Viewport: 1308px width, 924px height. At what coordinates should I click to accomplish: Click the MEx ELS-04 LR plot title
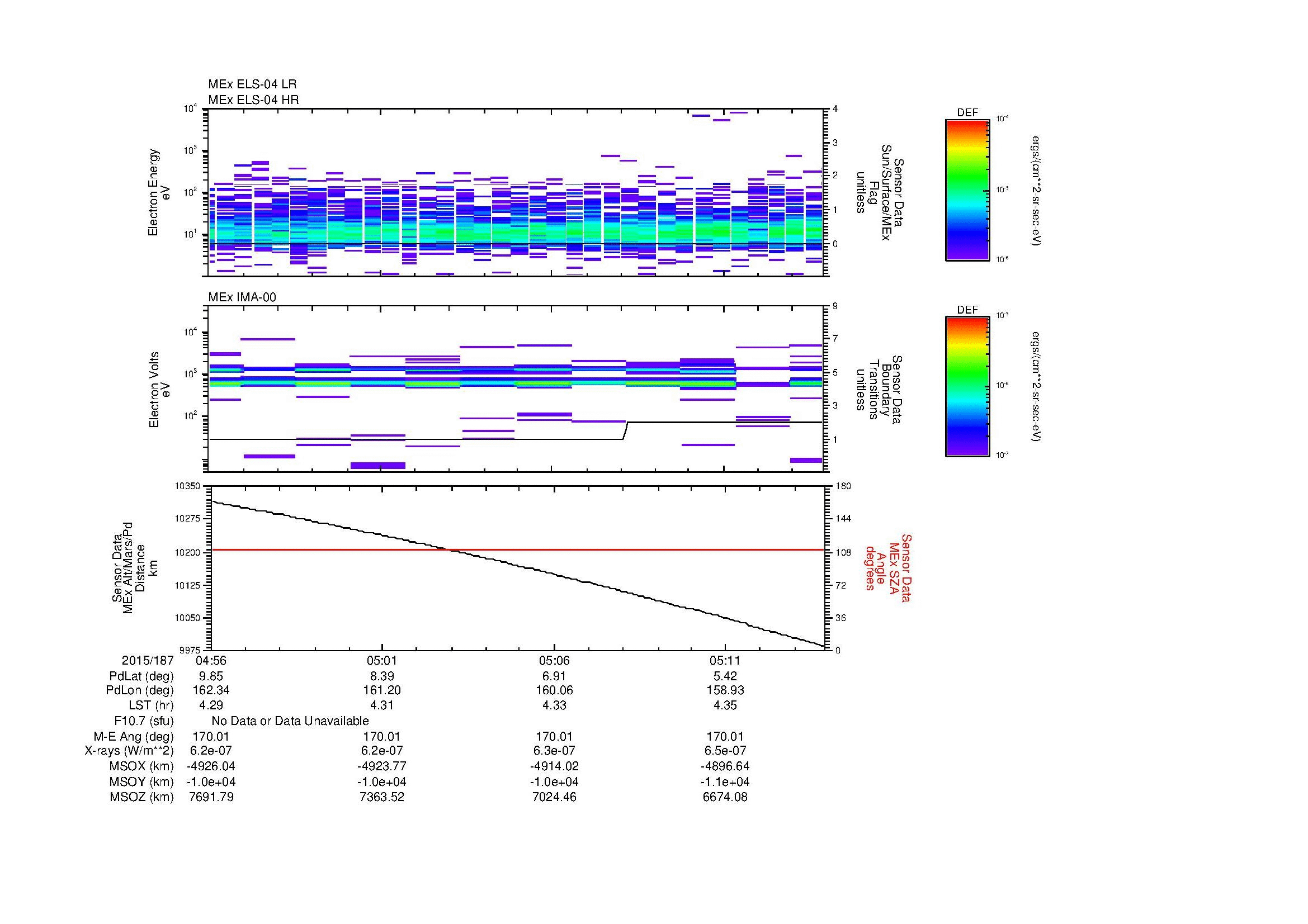pyautogui.click(x=252, y=84)
